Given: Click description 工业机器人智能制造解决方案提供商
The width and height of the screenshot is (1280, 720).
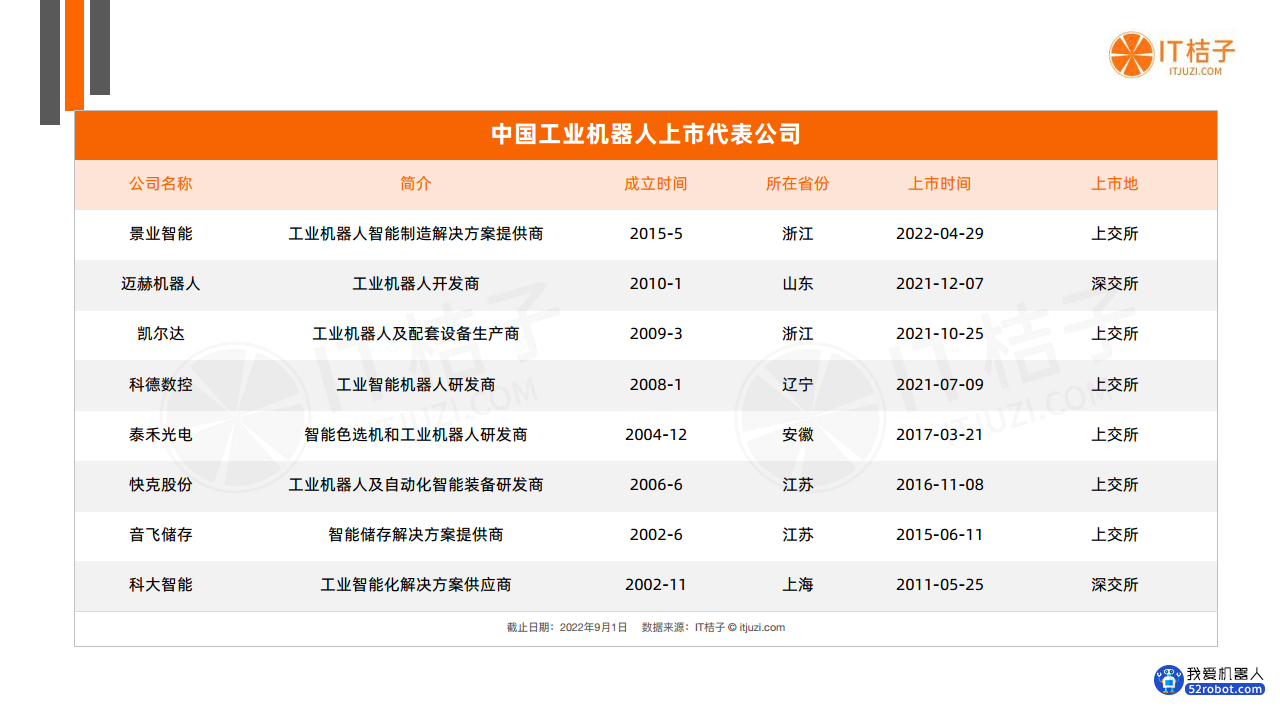Looking at the screenshot, I should tap(416, 234).
